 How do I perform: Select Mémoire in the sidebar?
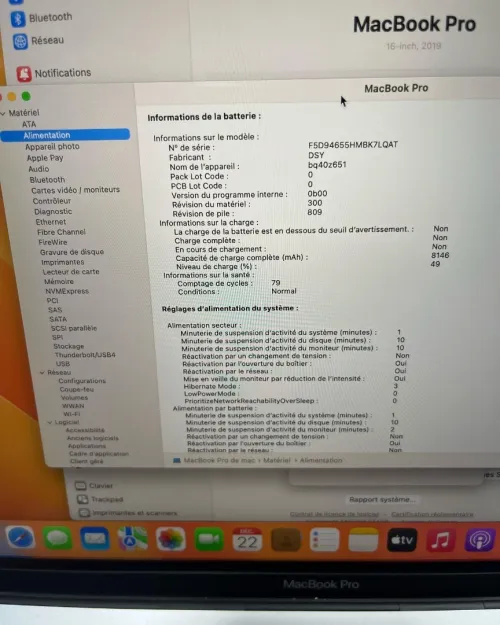(59, 281)
